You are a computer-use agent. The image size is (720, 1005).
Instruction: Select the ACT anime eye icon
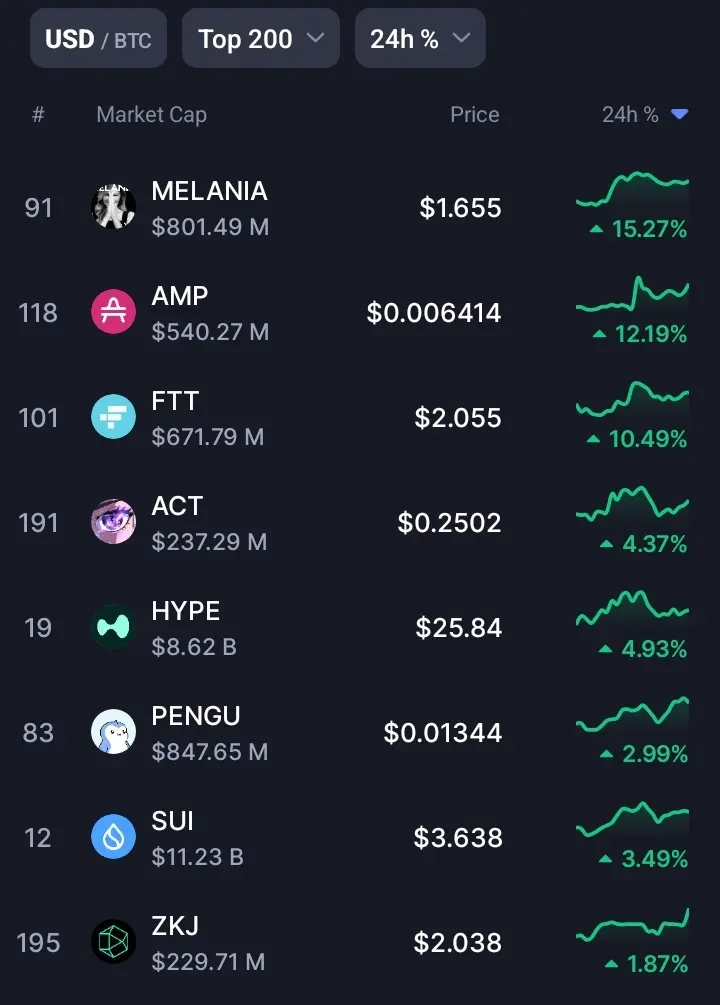[x=113, y=522]
